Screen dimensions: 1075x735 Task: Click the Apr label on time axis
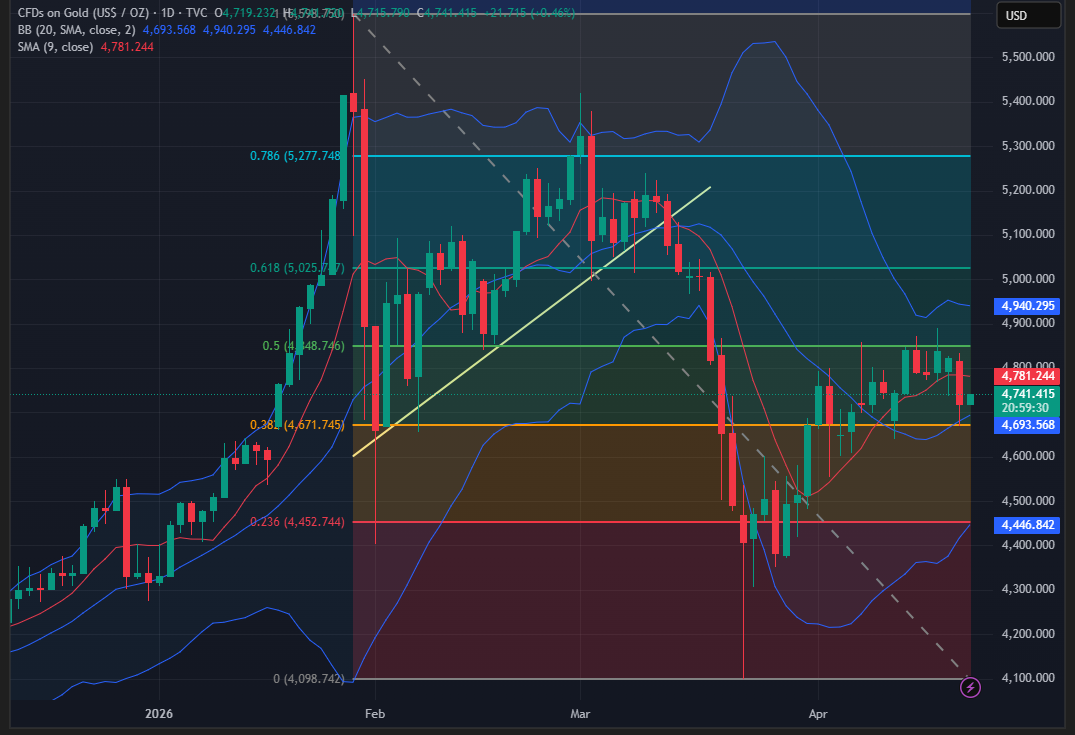817,714
